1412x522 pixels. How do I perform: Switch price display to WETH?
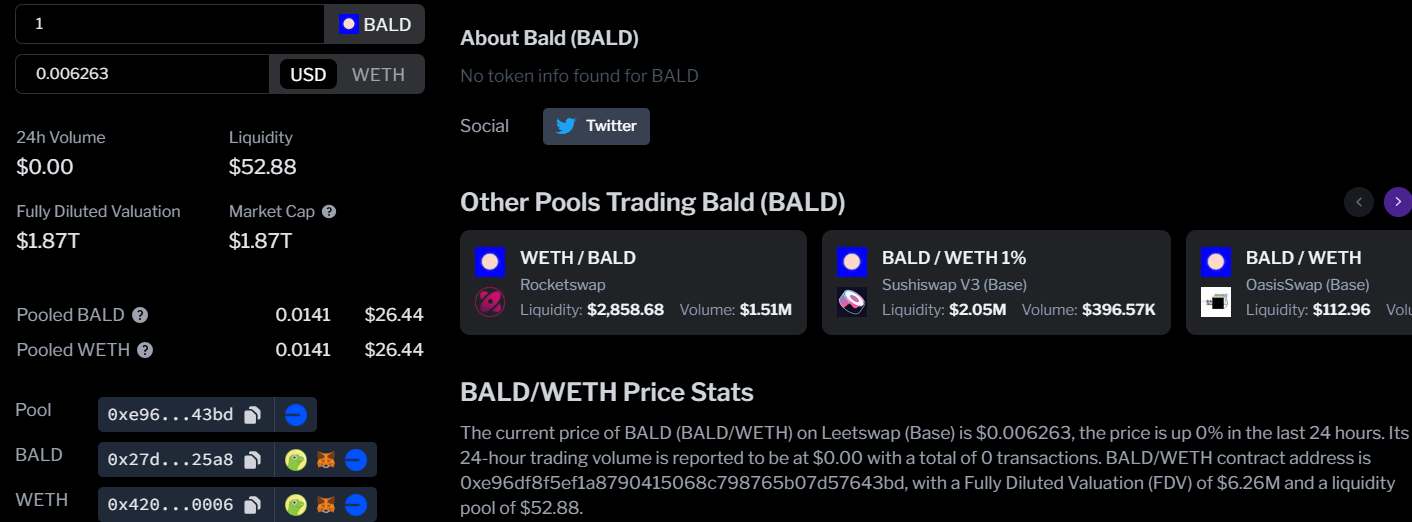point(378,74)
